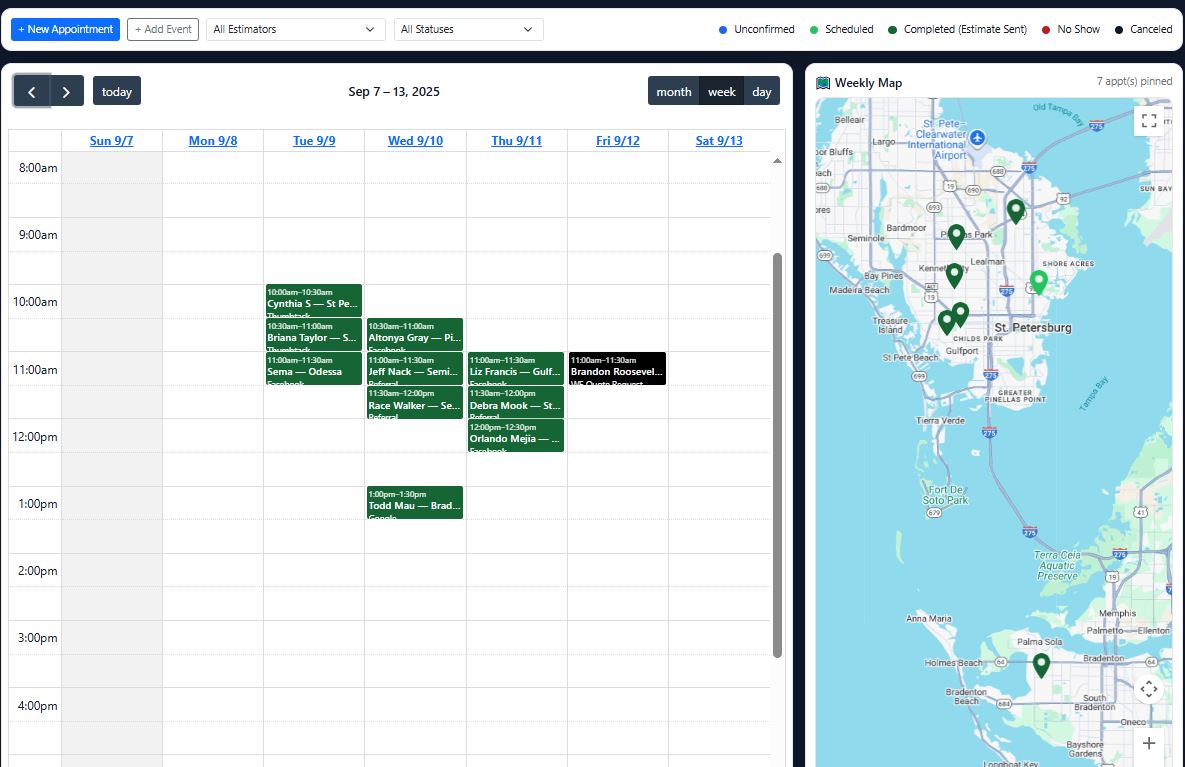The image size is (1185, 767).
Task: Click the map pin near Bradenton
Action: coord(1041,664)
